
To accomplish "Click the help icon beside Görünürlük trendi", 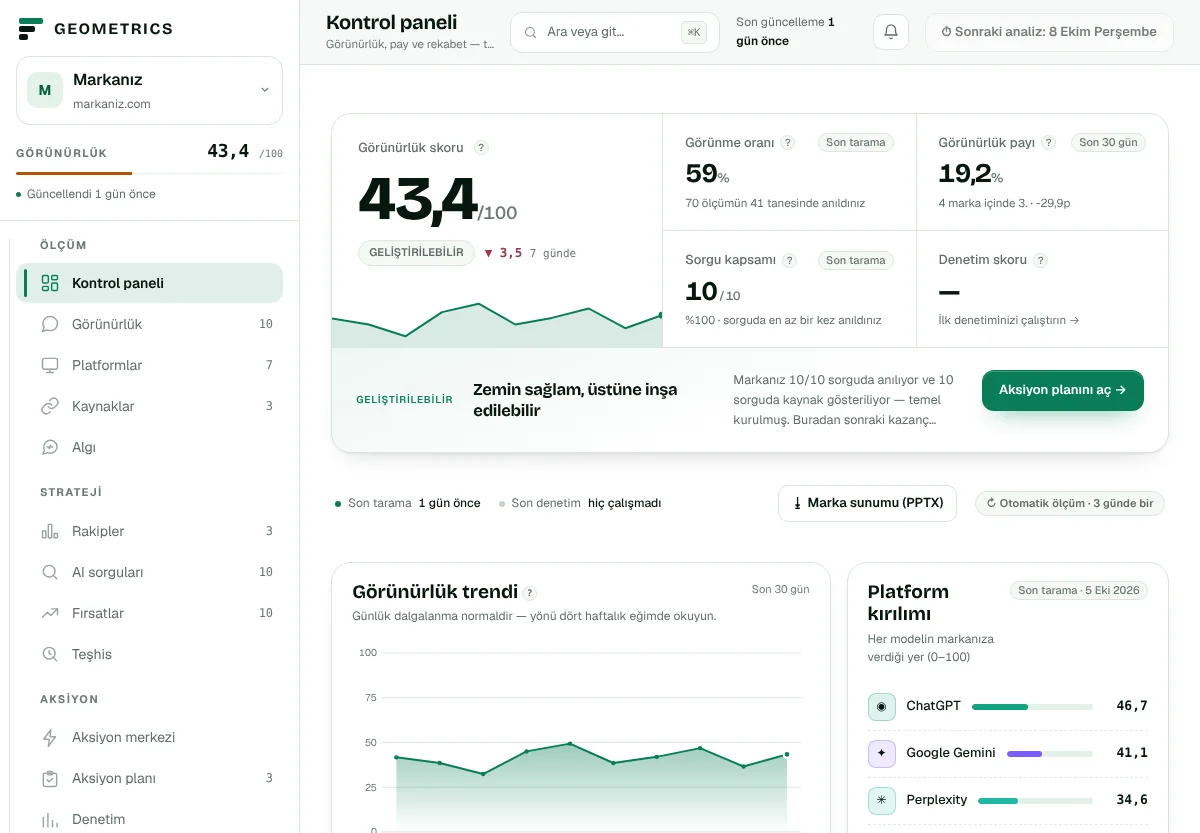I will pyautogui.click(x=530, y=593).
